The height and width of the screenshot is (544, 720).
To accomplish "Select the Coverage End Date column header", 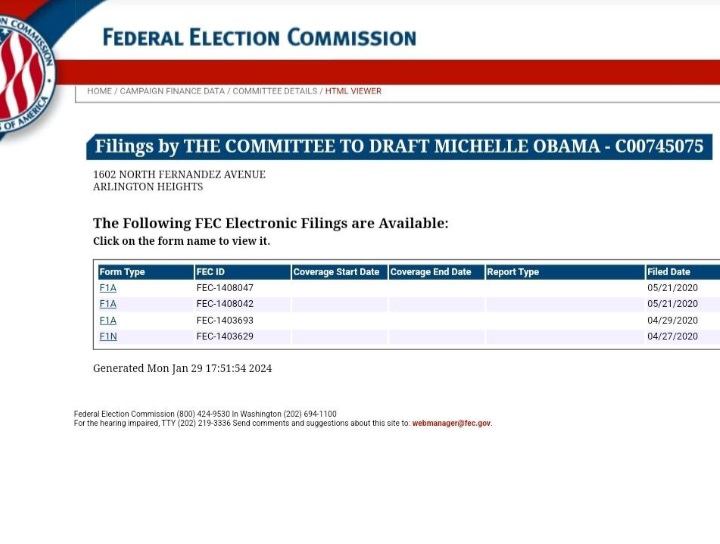I will click(x=430, y=272).
